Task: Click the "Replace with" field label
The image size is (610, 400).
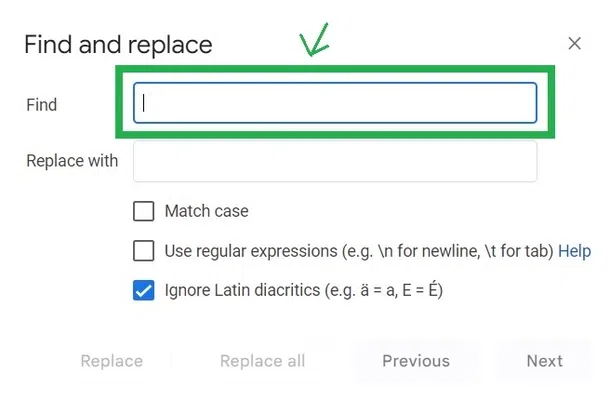Action: point(72,161)
